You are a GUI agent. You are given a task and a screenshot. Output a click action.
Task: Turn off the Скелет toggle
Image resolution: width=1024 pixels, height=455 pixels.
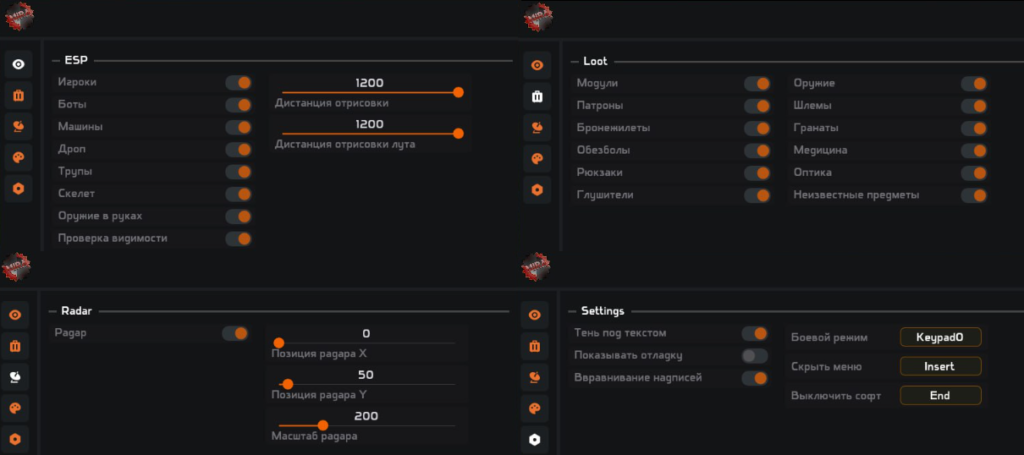tap(238, 194)
